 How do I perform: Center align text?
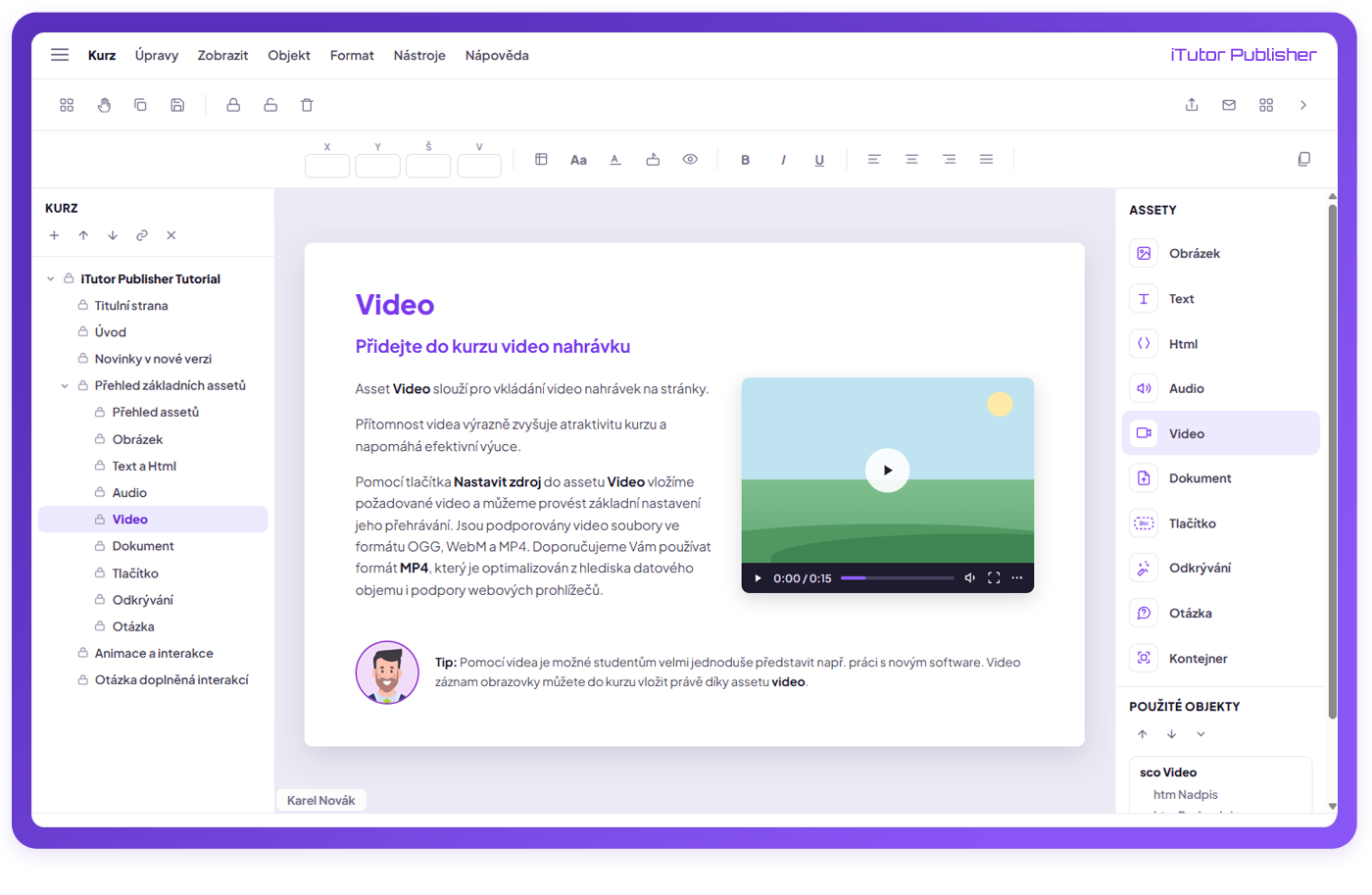[911, 159]
